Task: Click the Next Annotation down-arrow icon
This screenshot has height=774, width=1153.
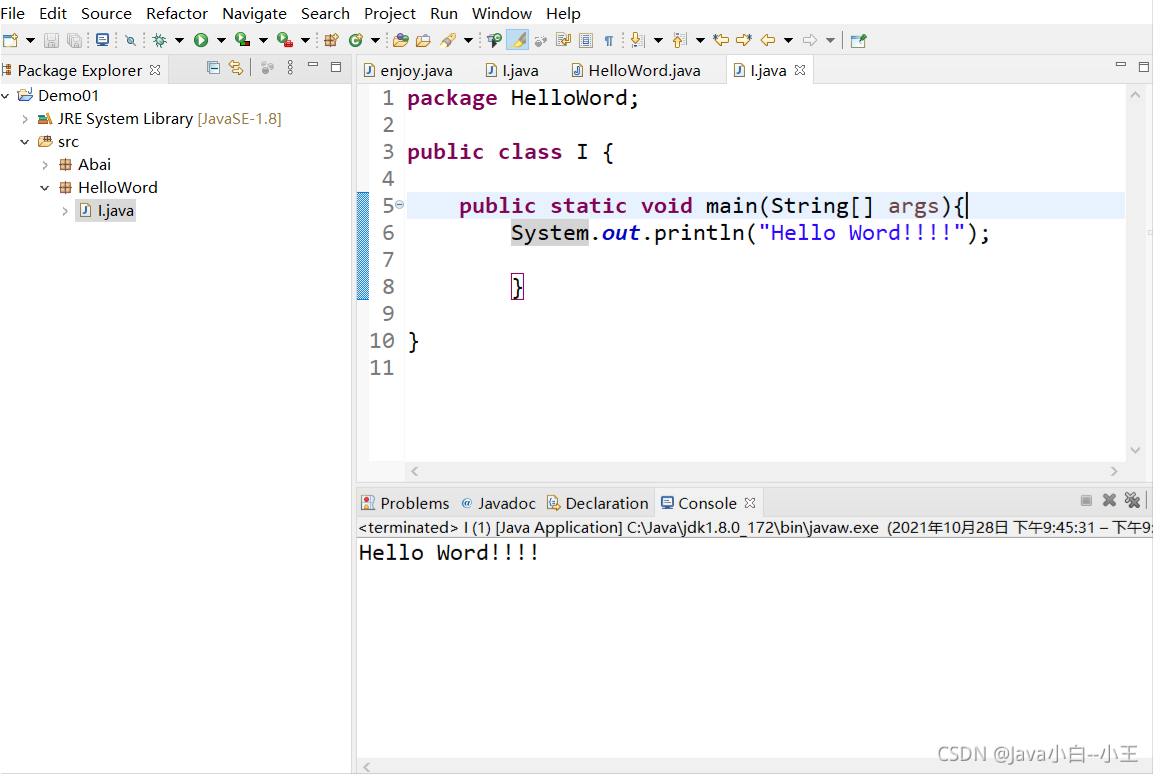Action: coord(638,40)
